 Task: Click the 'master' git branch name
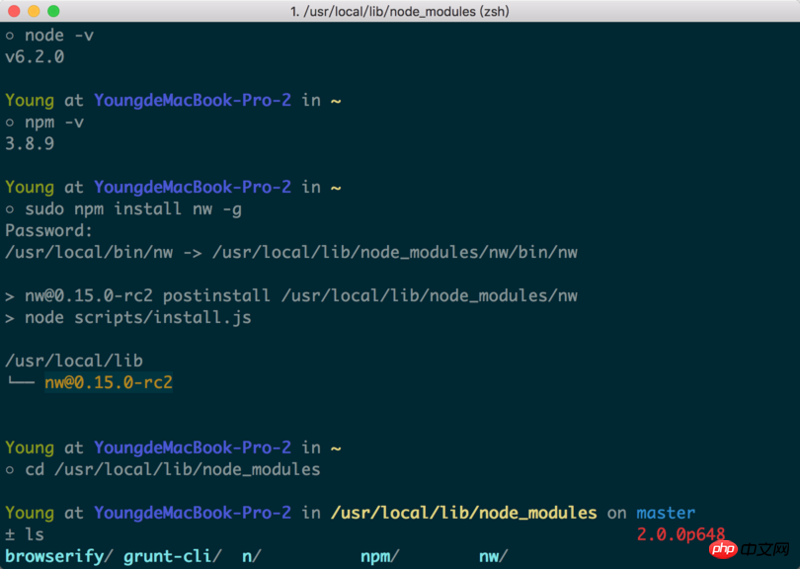[x=666, y=513]
